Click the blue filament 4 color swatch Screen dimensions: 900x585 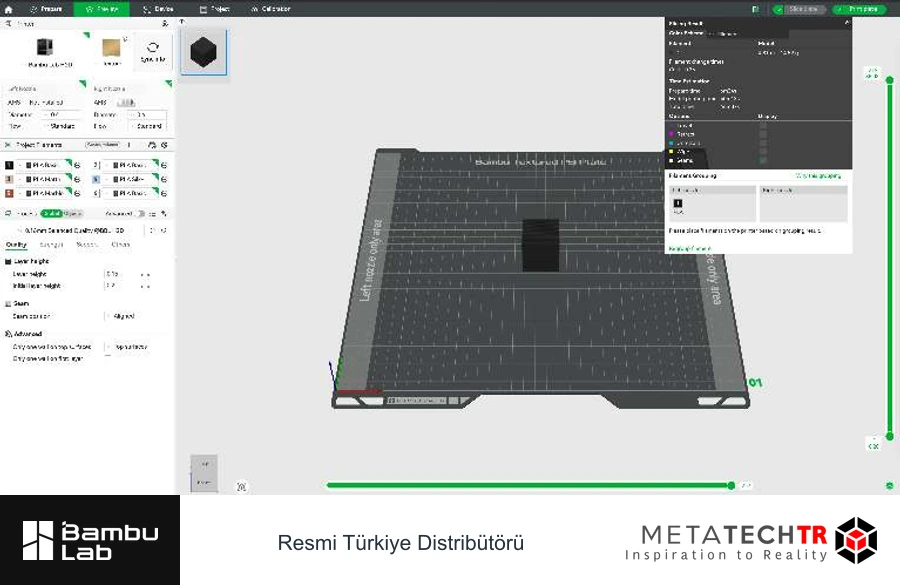click(x=96, y=179)
